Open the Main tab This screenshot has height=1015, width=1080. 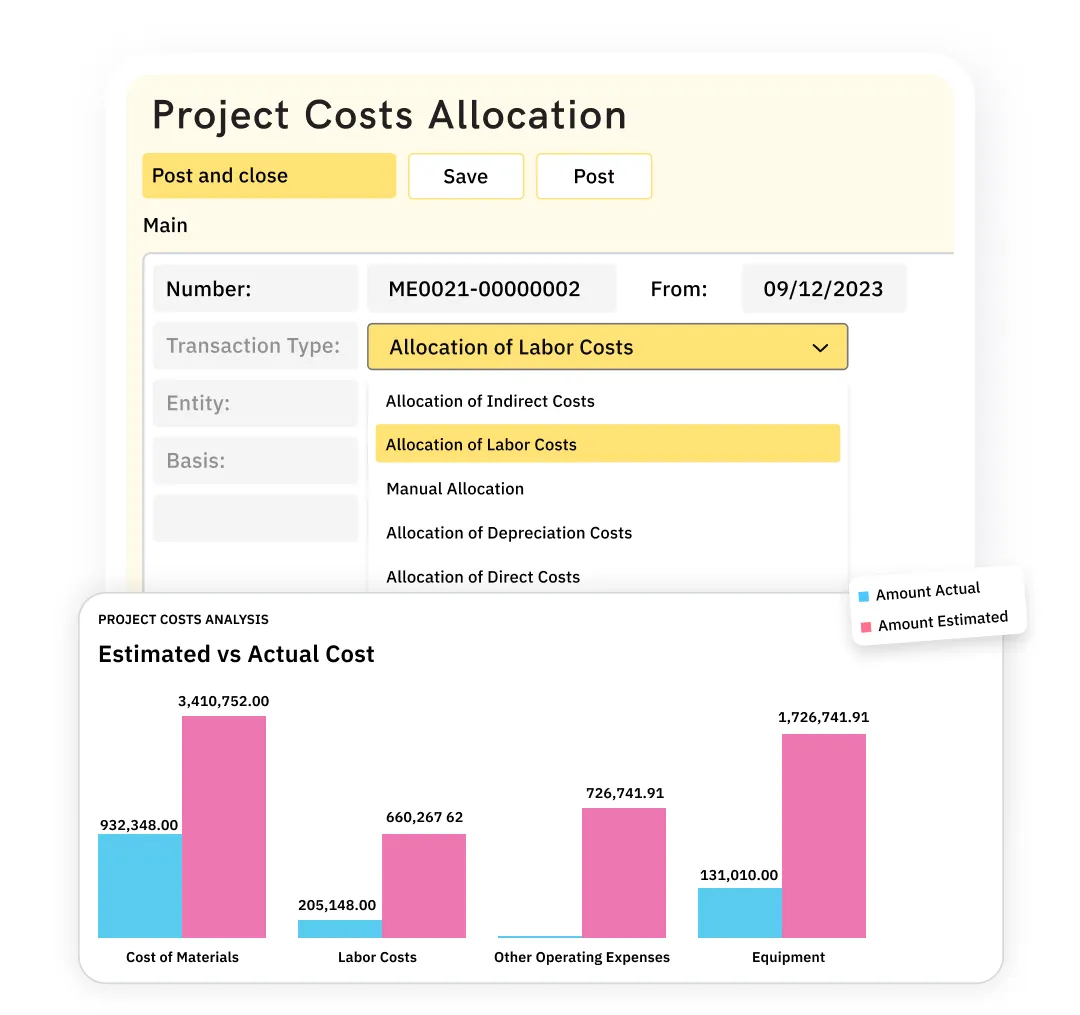tap(165, 225)
